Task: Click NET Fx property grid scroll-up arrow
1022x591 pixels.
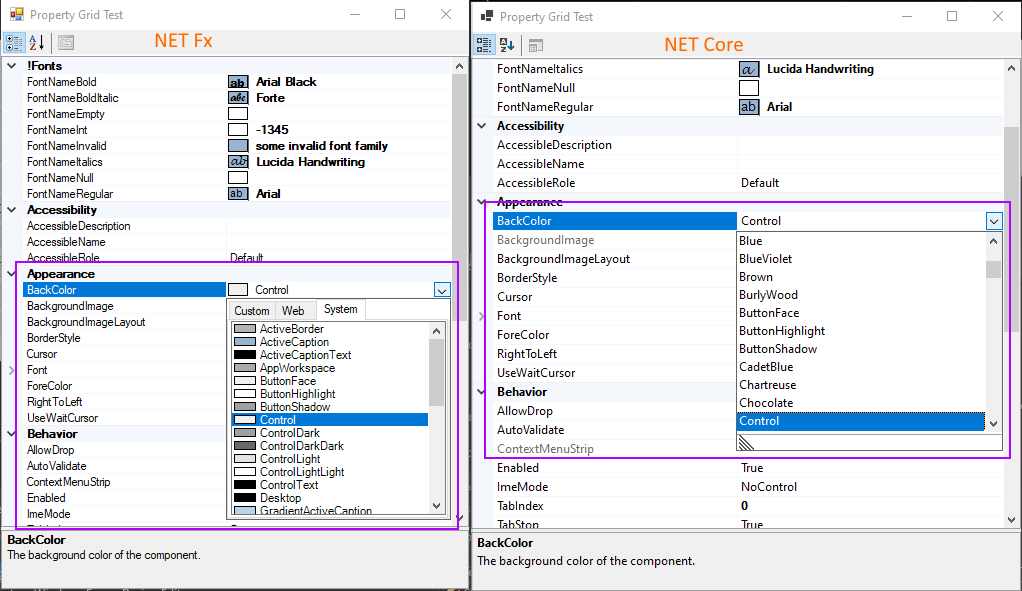Action: (x=460, y=66)
